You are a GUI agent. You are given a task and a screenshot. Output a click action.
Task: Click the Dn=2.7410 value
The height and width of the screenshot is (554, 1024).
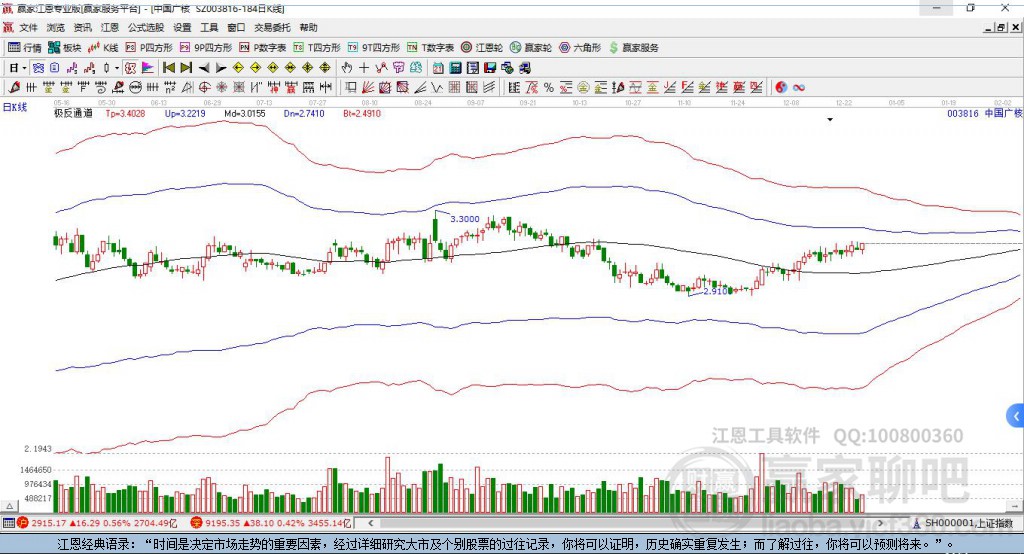(x=304, y=113)
